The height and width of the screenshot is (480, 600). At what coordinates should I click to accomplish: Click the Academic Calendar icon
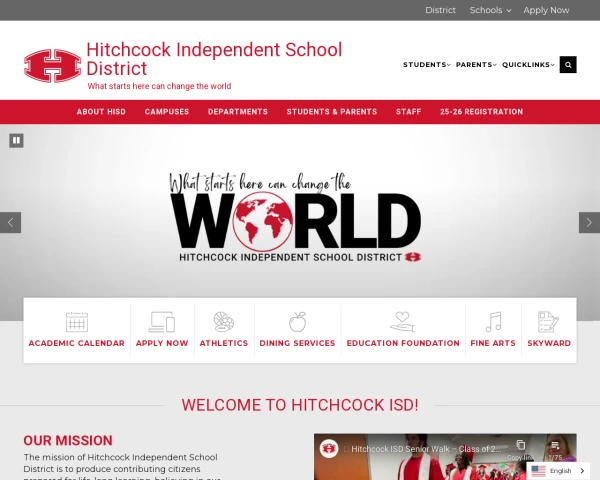[77, 322]
